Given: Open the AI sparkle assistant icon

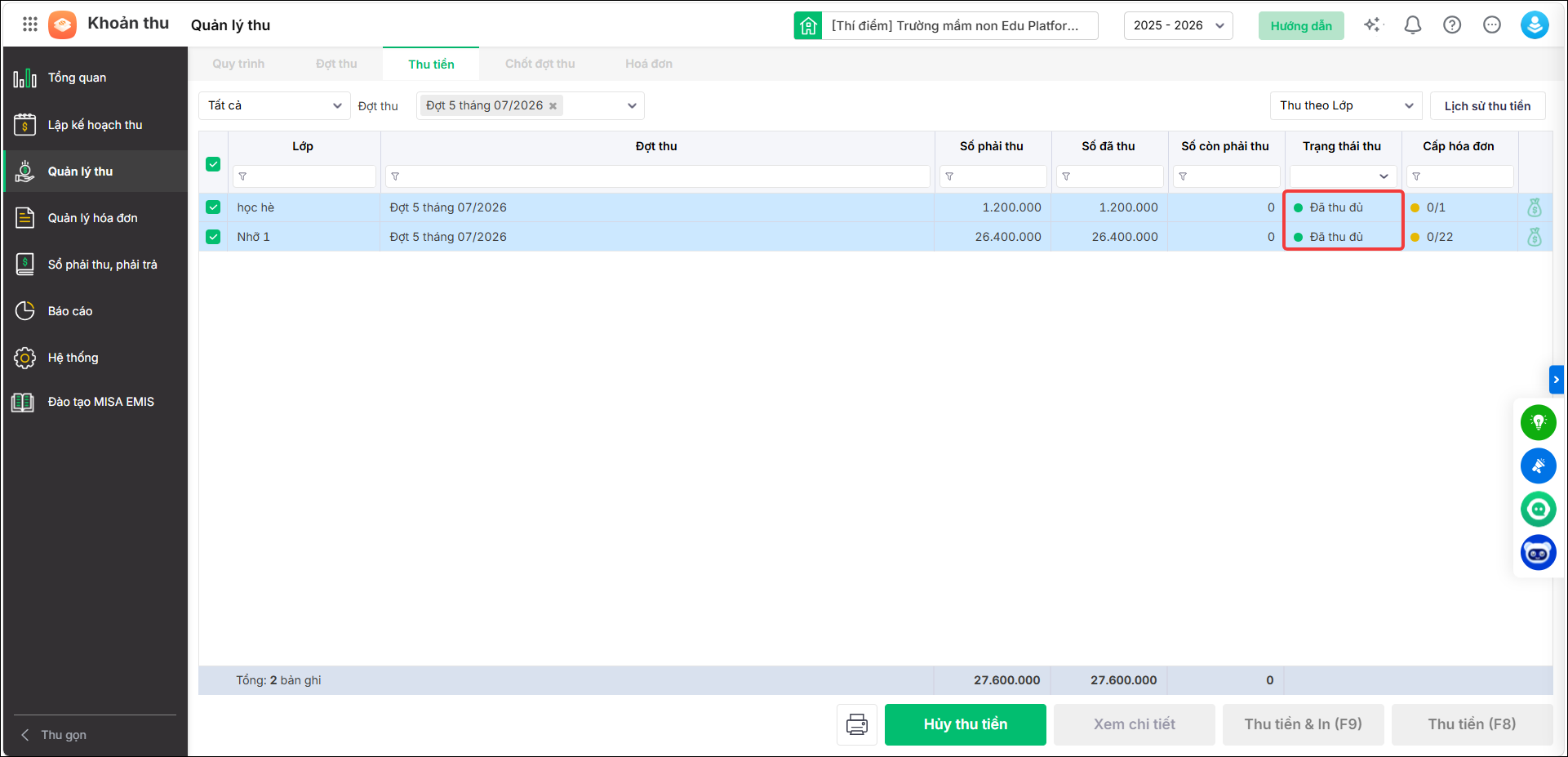Looking at the screenshot, I should [1373, 24].
